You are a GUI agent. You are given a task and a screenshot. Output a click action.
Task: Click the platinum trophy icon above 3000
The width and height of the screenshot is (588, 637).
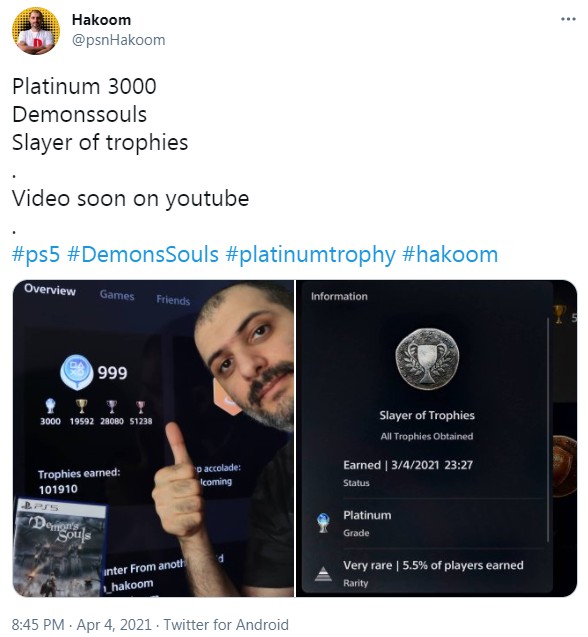click(50, 405)
